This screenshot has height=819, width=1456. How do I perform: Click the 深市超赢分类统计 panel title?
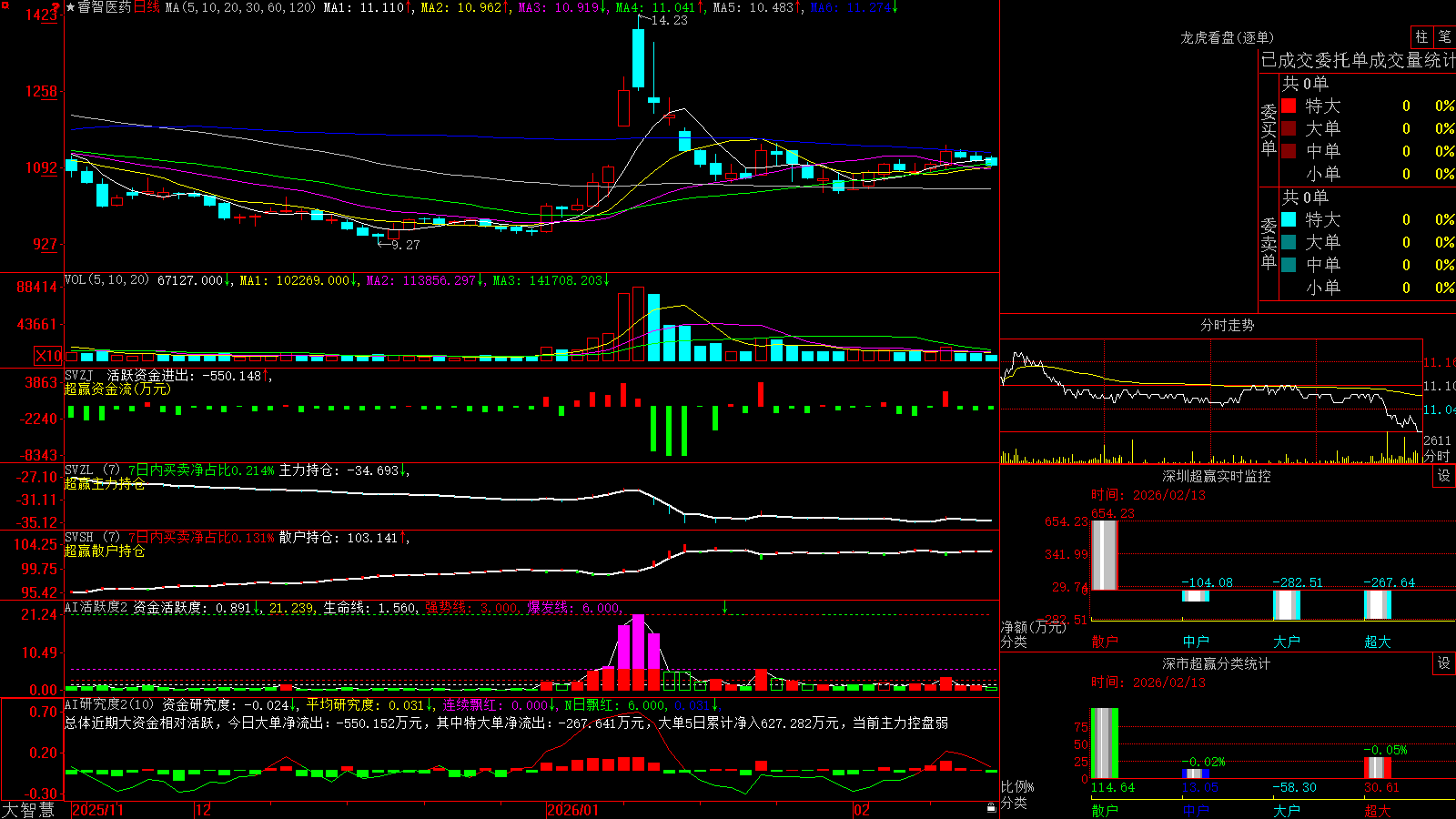tap(1217, 663)
